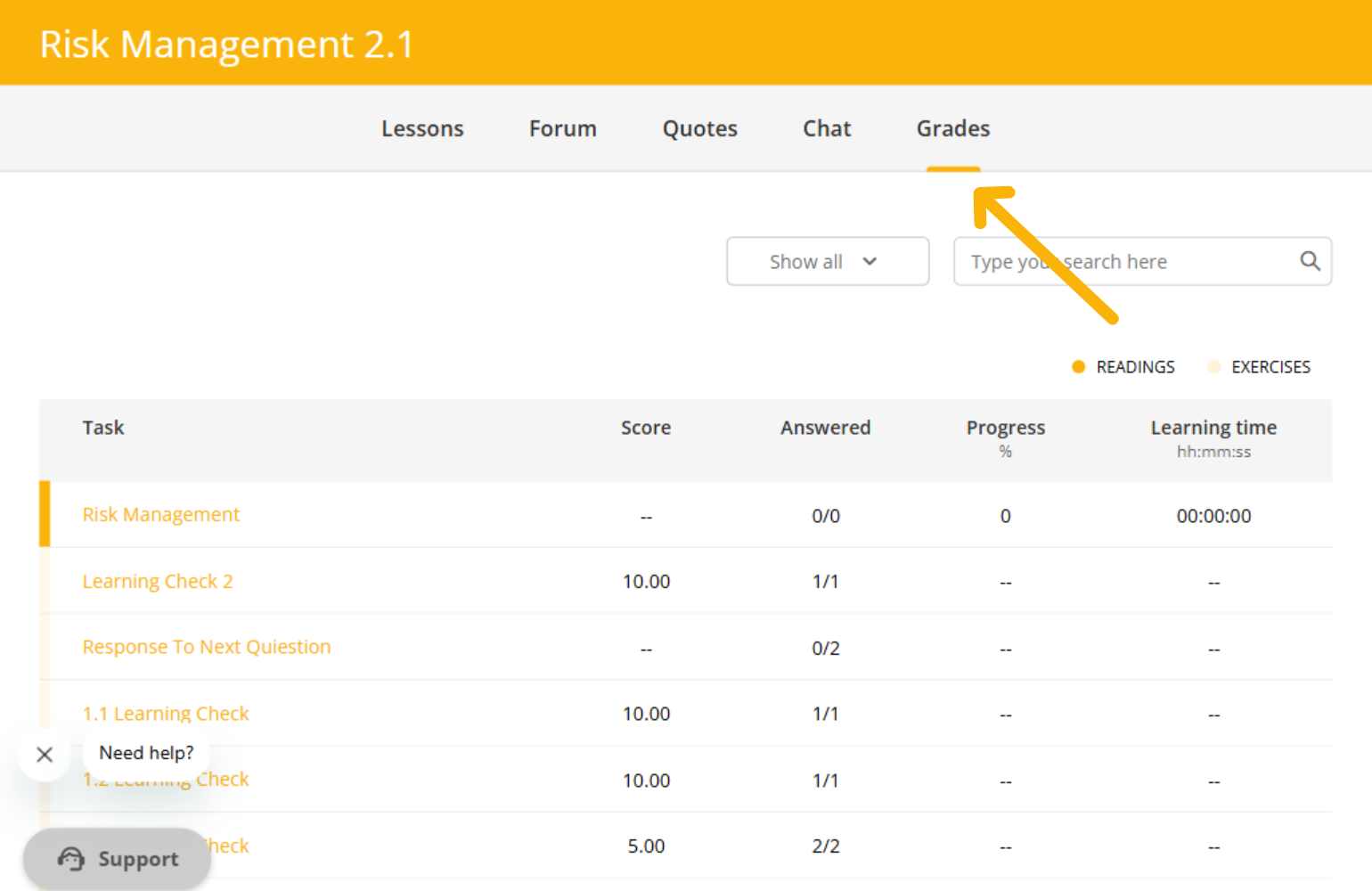Viewport: 1372px width, 891px height.
Task: Select the Grades tab
Action: 952,129
